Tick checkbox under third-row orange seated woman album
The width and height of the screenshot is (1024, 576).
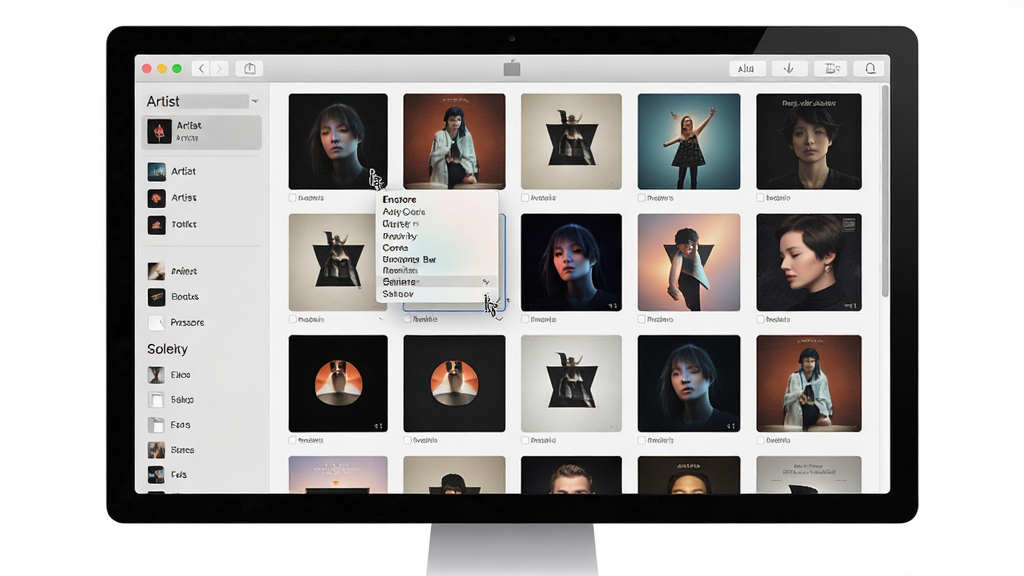pyautogui.click(x=760, y=441)
